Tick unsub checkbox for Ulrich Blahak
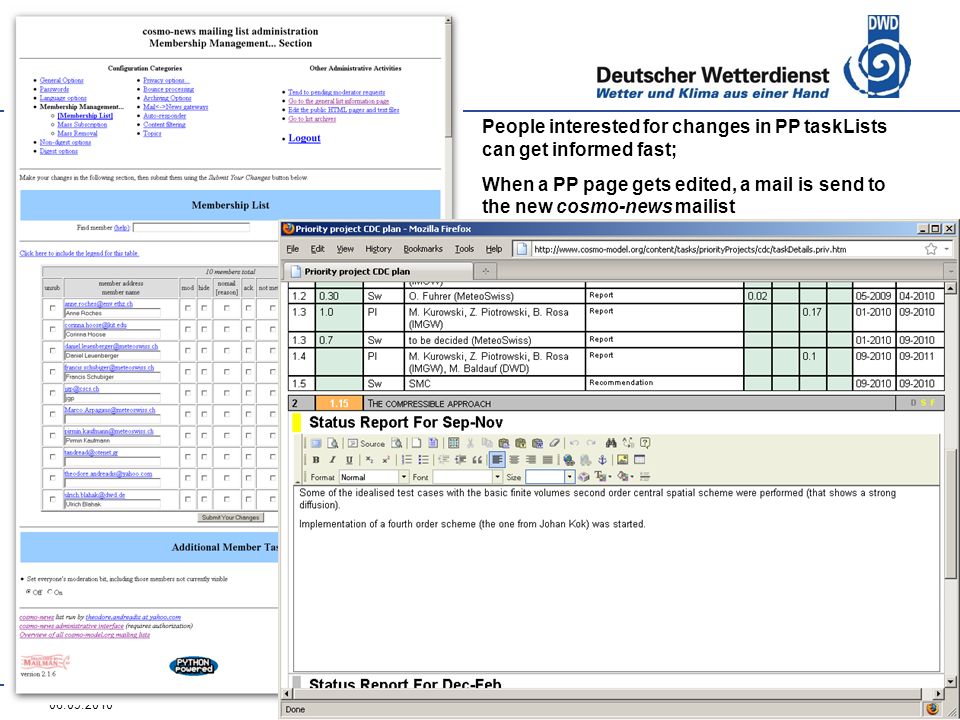The width and height of the screenshot is (960, 720). click(x=52, y=499)
